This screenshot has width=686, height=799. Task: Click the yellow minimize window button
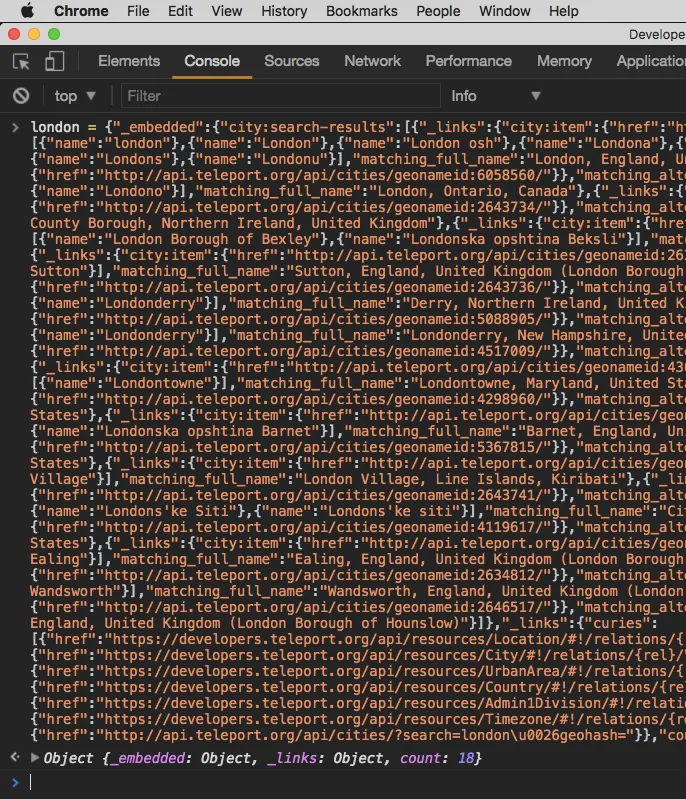(34, 34)
